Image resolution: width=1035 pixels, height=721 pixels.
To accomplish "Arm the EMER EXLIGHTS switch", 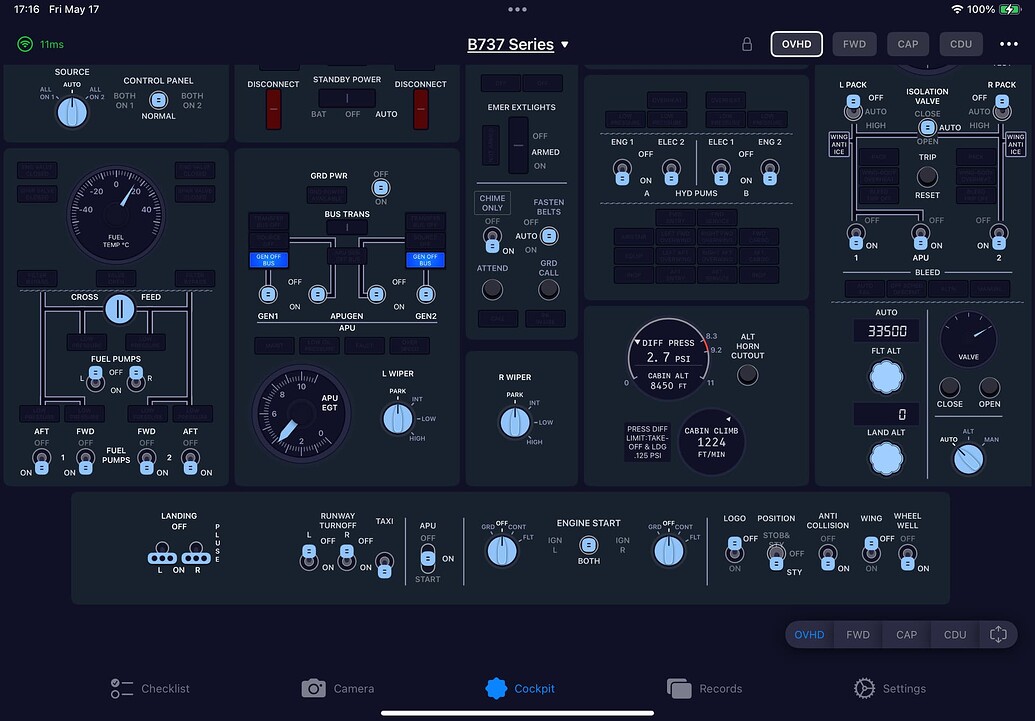I will pyautogui.click(x=516, y=147).
